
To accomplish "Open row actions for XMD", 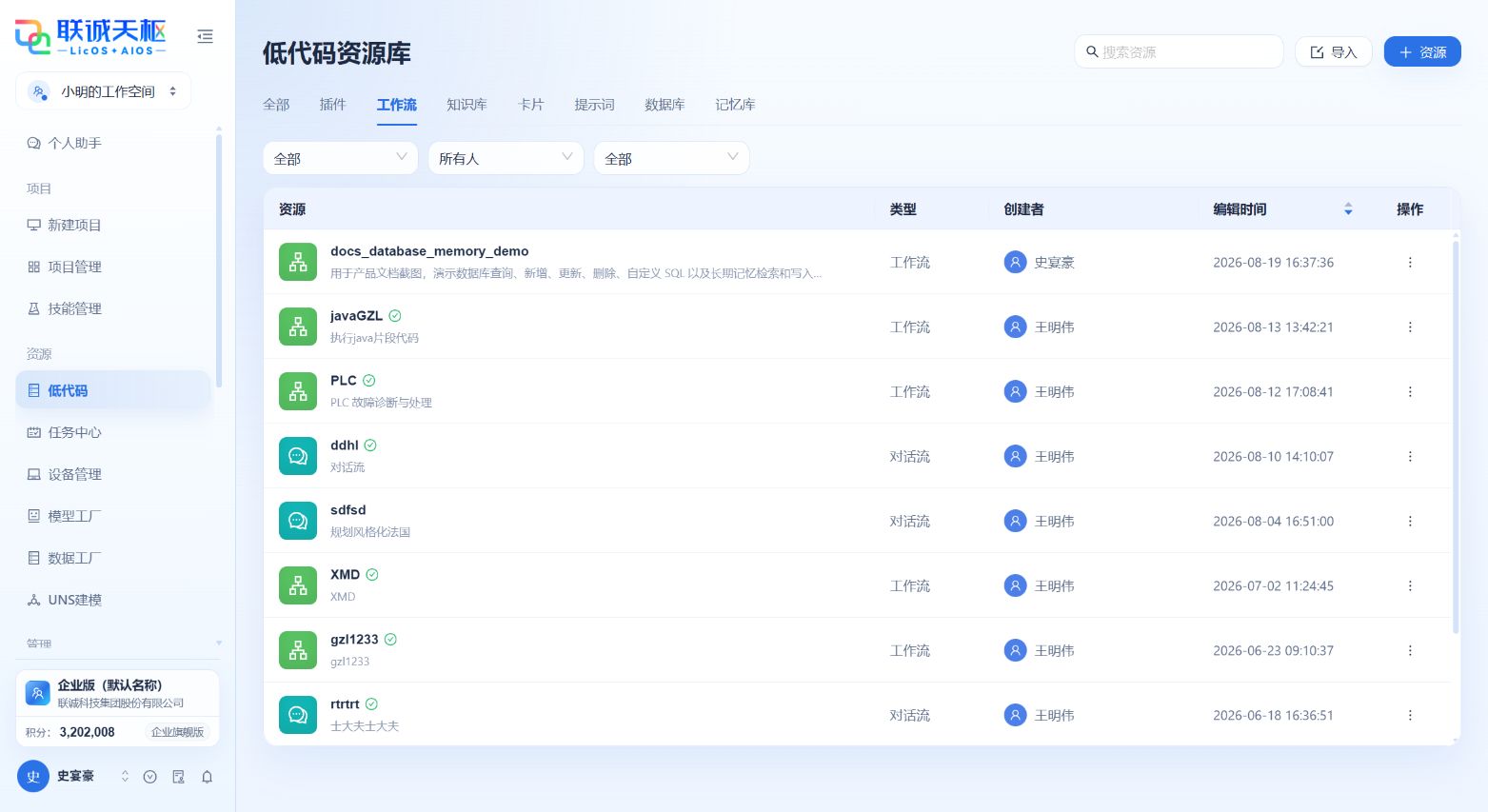I will pos(1410,585).
